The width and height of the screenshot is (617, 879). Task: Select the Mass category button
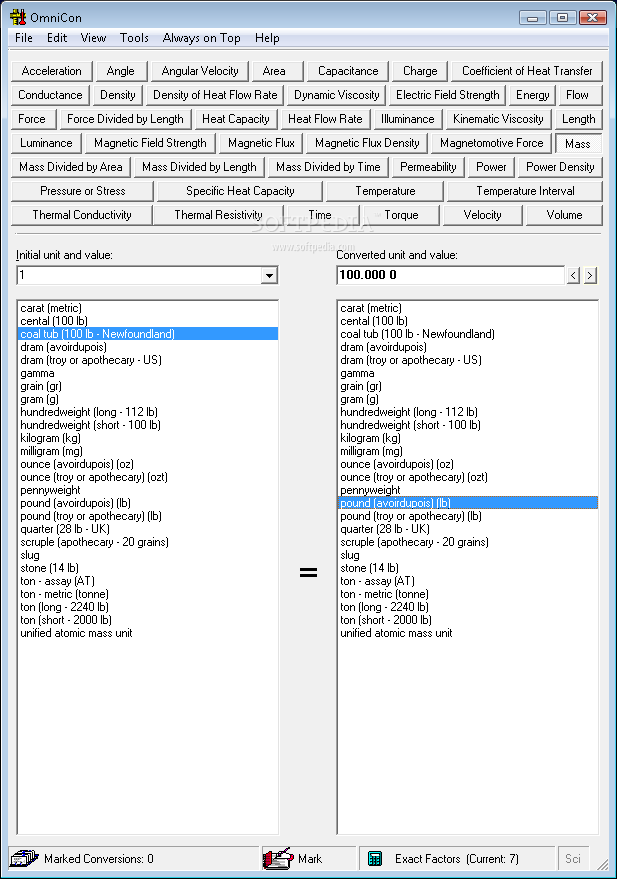[x=578, y=144]
